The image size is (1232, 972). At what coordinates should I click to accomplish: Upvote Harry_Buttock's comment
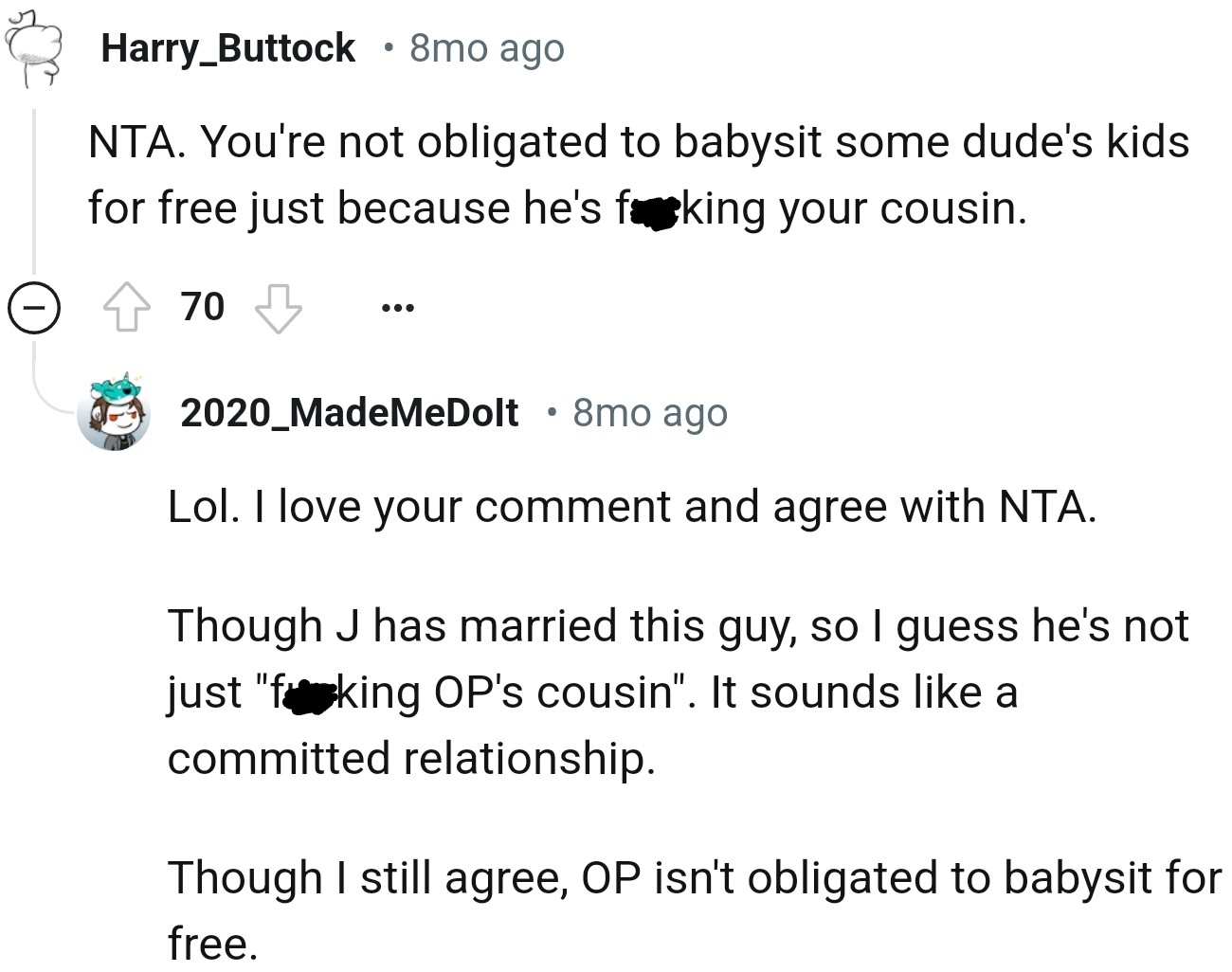click(126, 309)
